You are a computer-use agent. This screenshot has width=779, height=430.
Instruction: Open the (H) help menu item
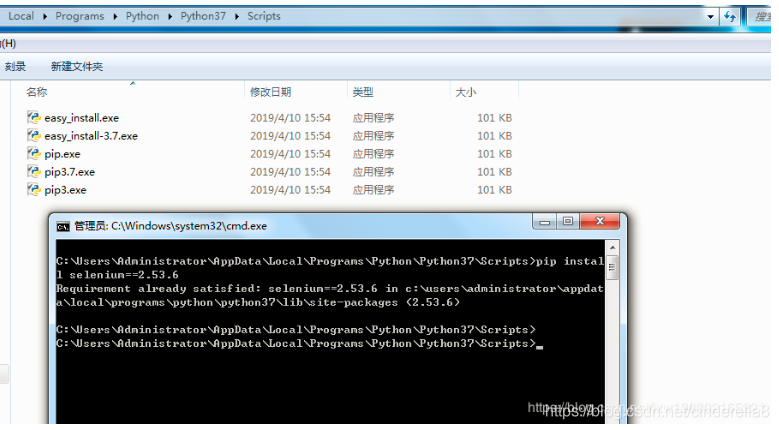point(8,44)
